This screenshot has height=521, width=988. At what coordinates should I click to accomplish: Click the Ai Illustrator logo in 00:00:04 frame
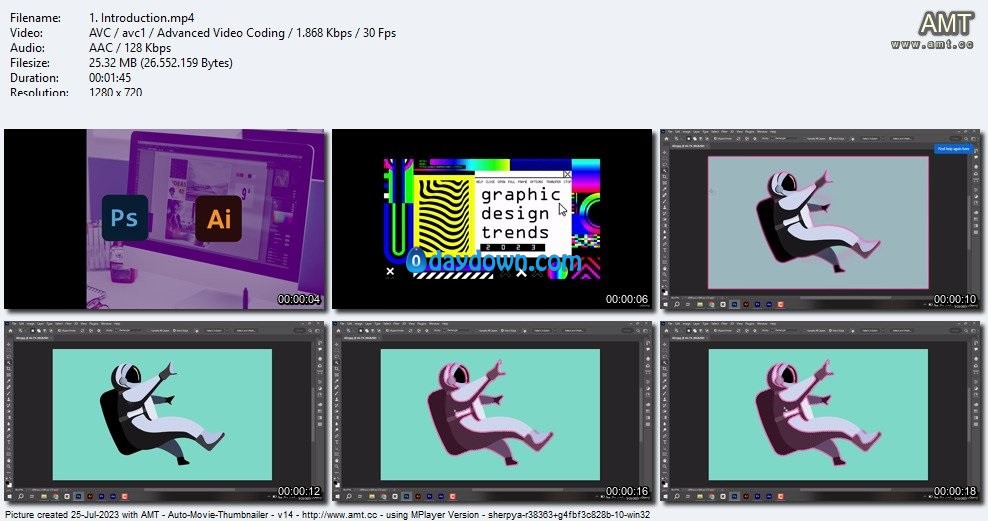pos(219,219)
